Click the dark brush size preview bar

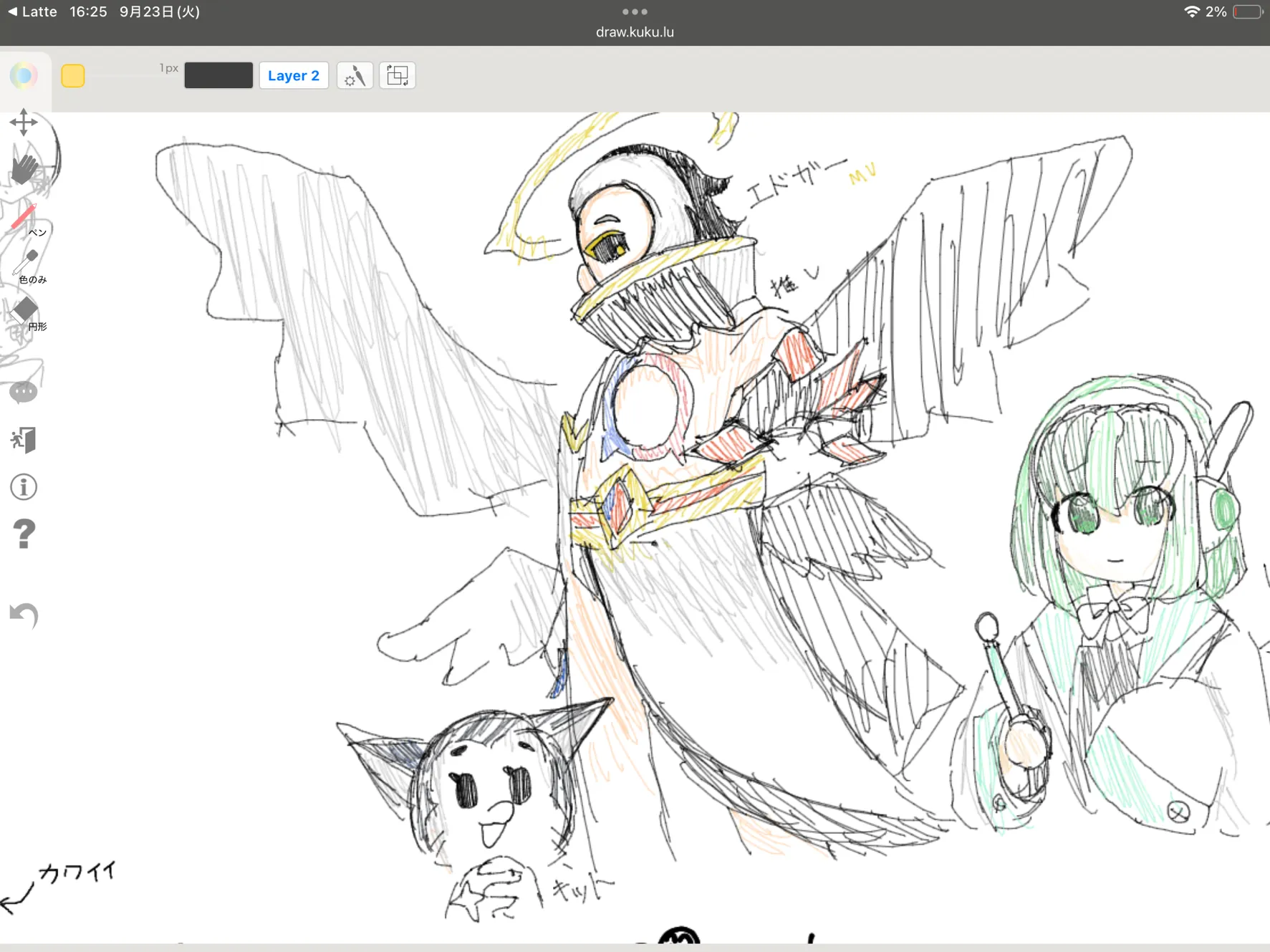coord(218,75)
